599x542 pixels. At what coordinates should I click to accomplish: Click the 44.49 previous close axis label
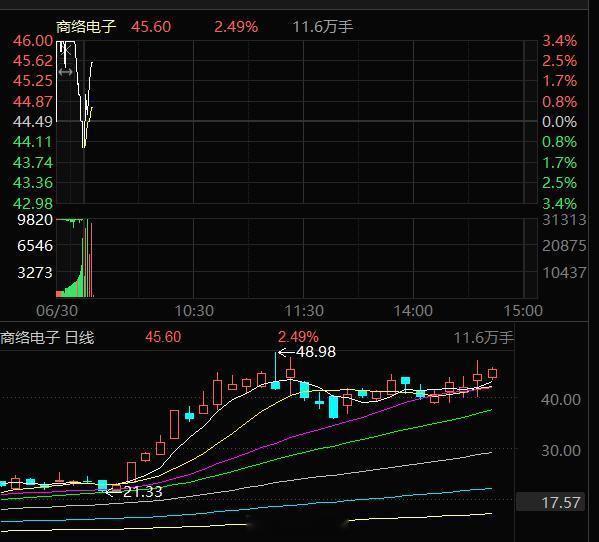pos(33,121)
